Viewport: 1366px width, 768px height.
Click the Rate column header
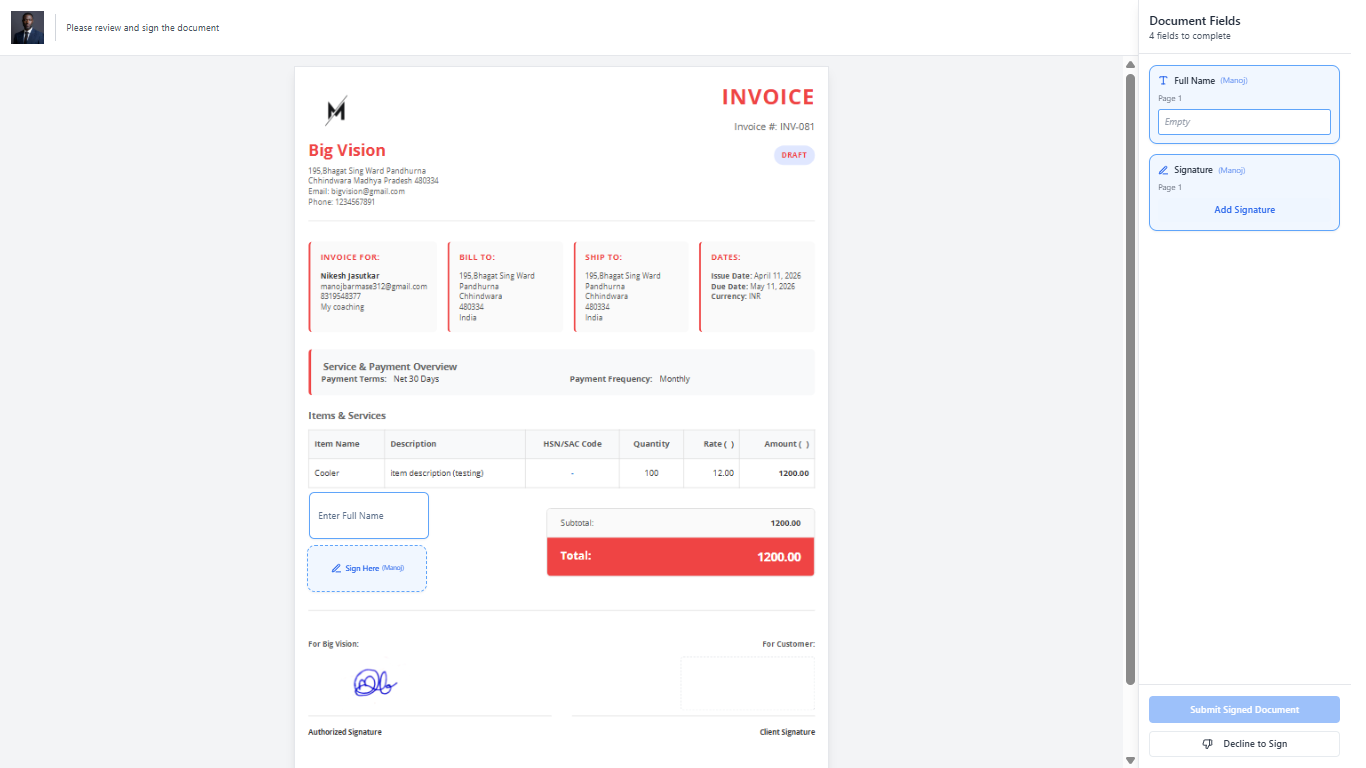(x=711, y=444)
